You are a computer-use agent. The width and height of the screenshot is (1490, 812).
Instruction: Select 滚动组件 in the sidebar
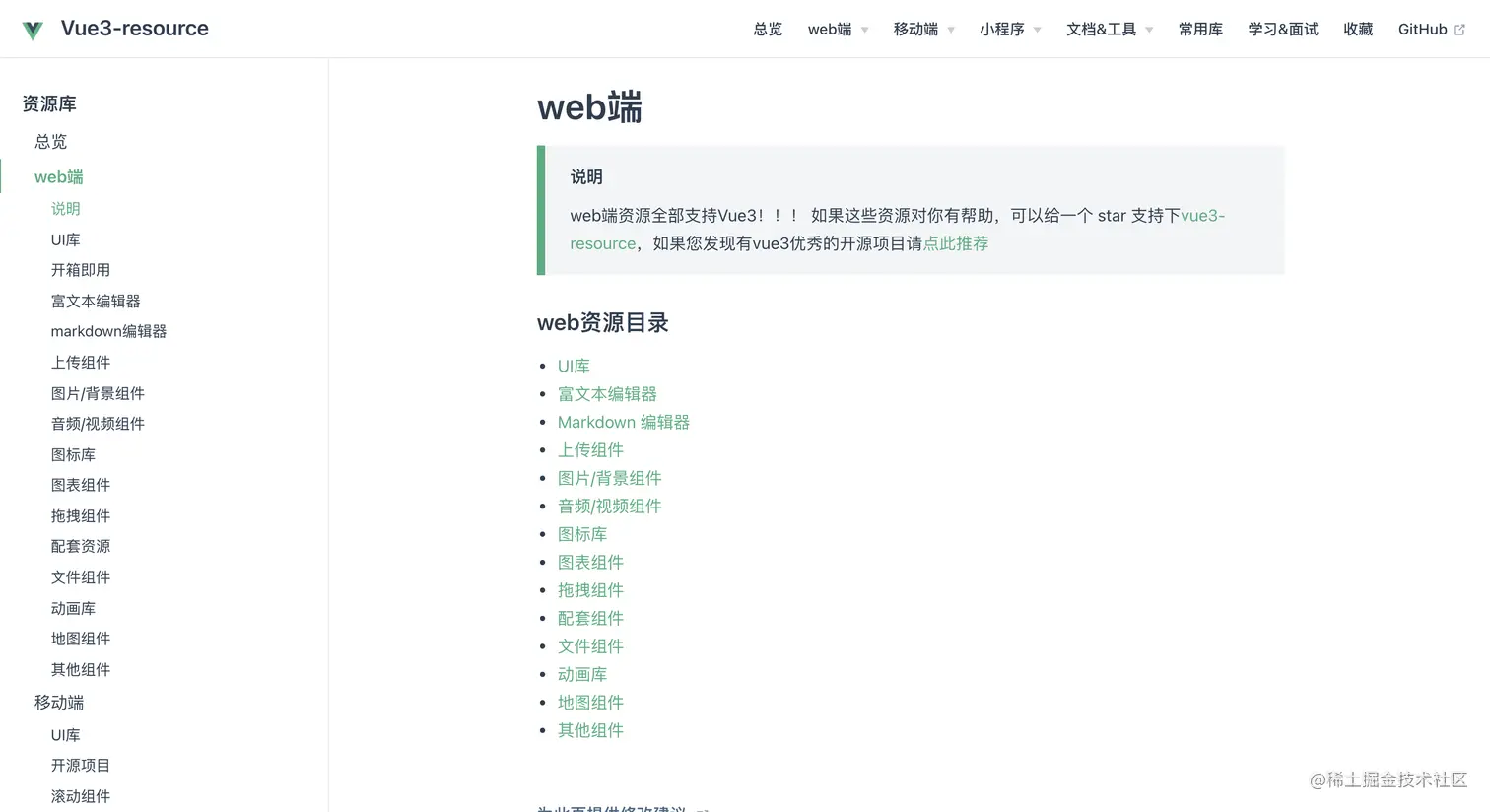(x=81, y=796)
